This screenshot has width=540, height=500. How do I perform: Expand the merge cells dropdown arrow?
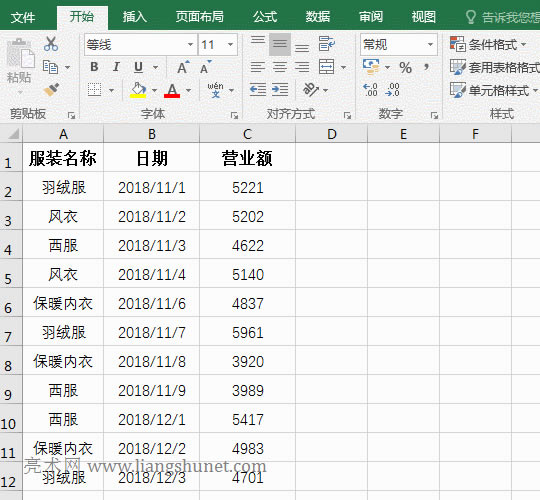click(x=343, y=67)
